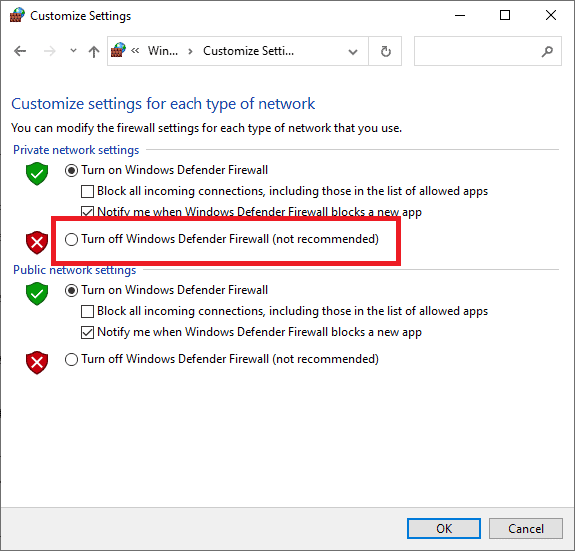This screenshot has height=551, width=575.
Task: Click red shield under Public network settings
Action: coord(37,363)
